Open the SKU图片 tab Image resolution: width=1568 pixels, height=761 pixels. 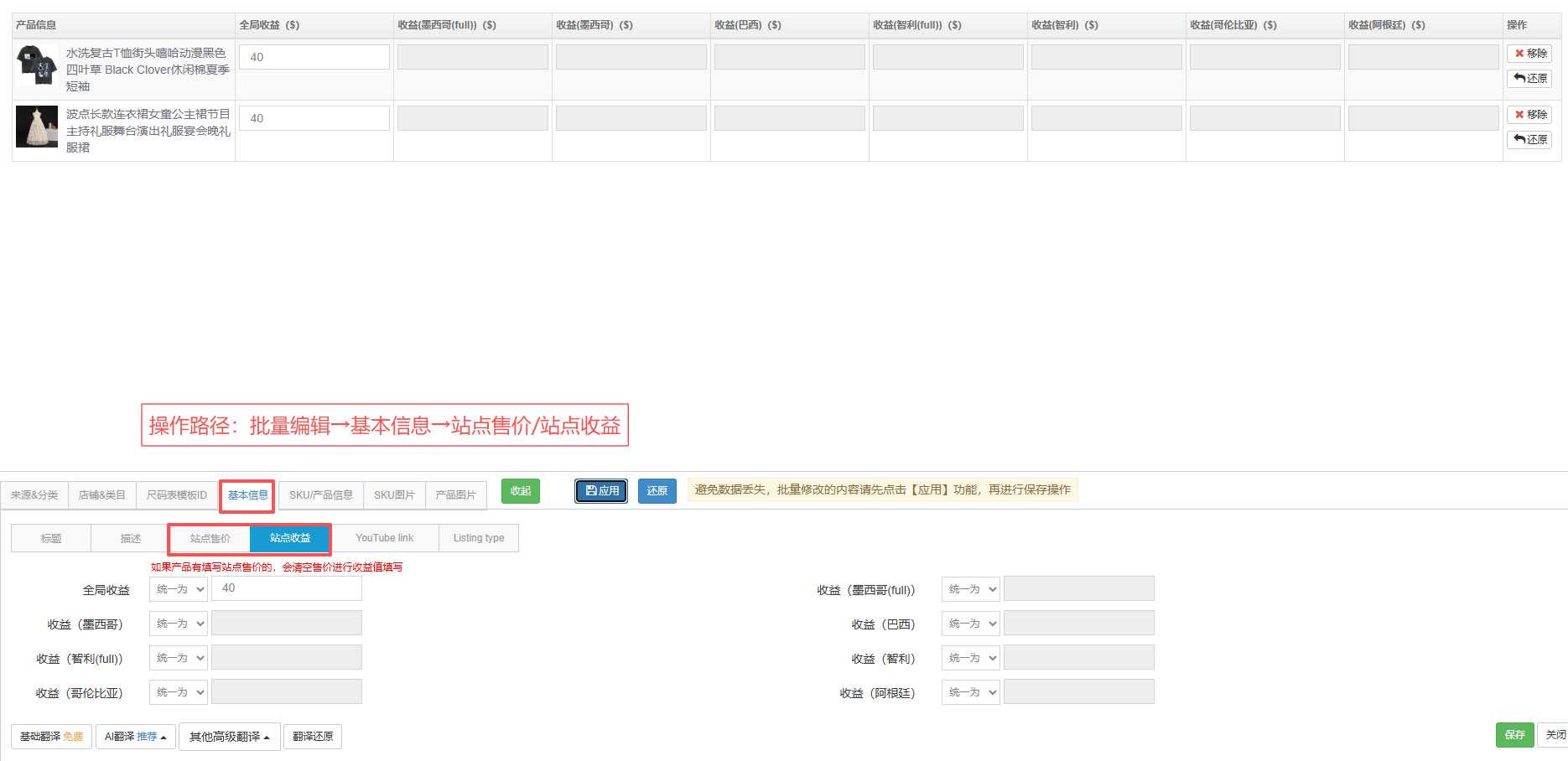(x=394, y=495)
